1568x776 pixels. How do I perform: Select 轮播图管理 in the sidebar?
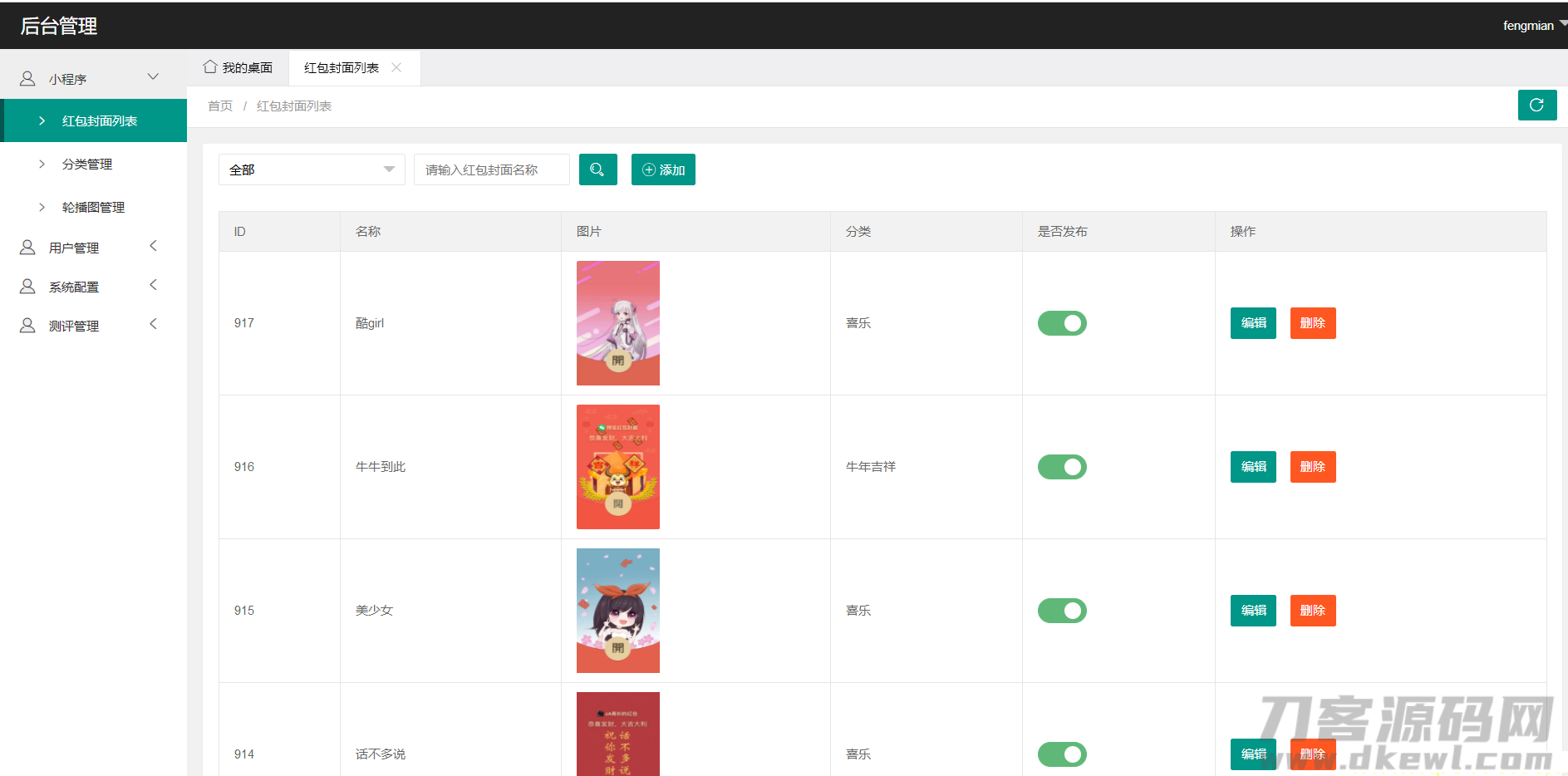pyautogui.click(x=93, y=208)
